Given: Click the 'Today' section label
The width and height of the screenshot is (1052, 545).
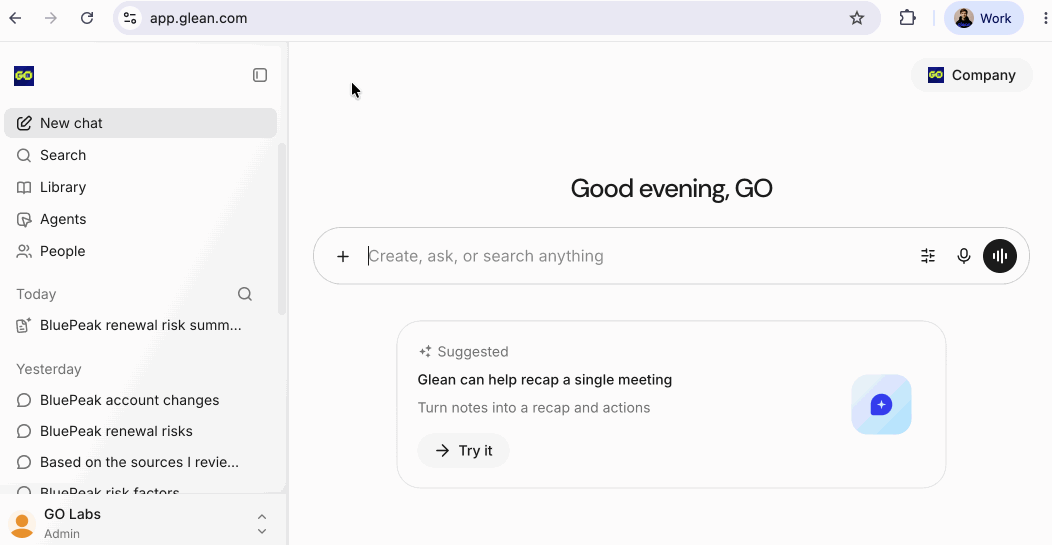Looking at the screenshot, I should pos(36,294).
